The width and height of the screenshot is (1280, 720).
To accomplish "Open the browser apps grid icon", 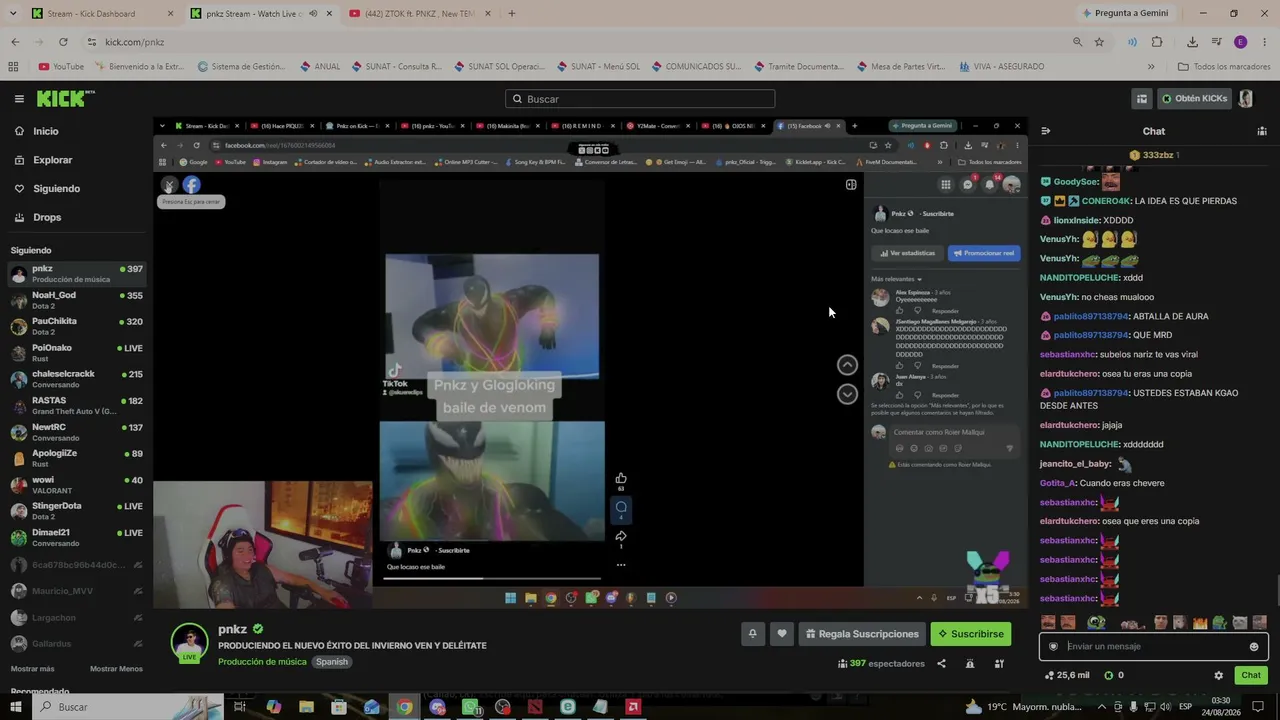I will 13,67.
